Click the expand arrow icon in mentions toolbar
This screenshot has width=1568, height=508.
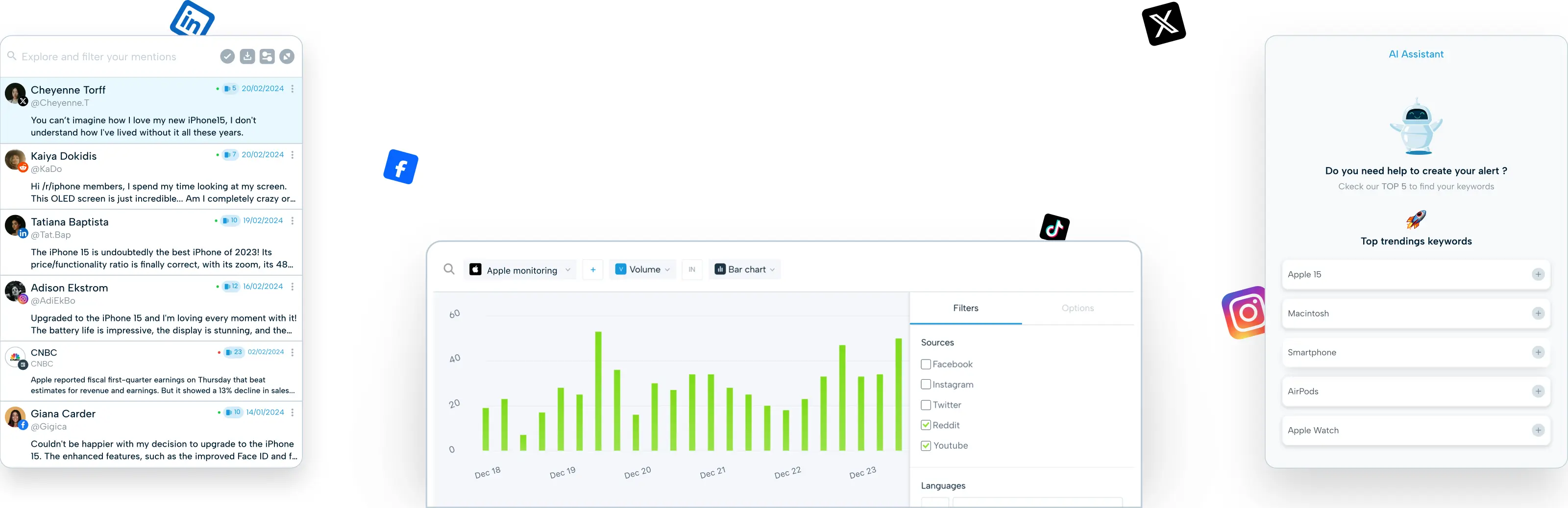(x=287, y=56)
